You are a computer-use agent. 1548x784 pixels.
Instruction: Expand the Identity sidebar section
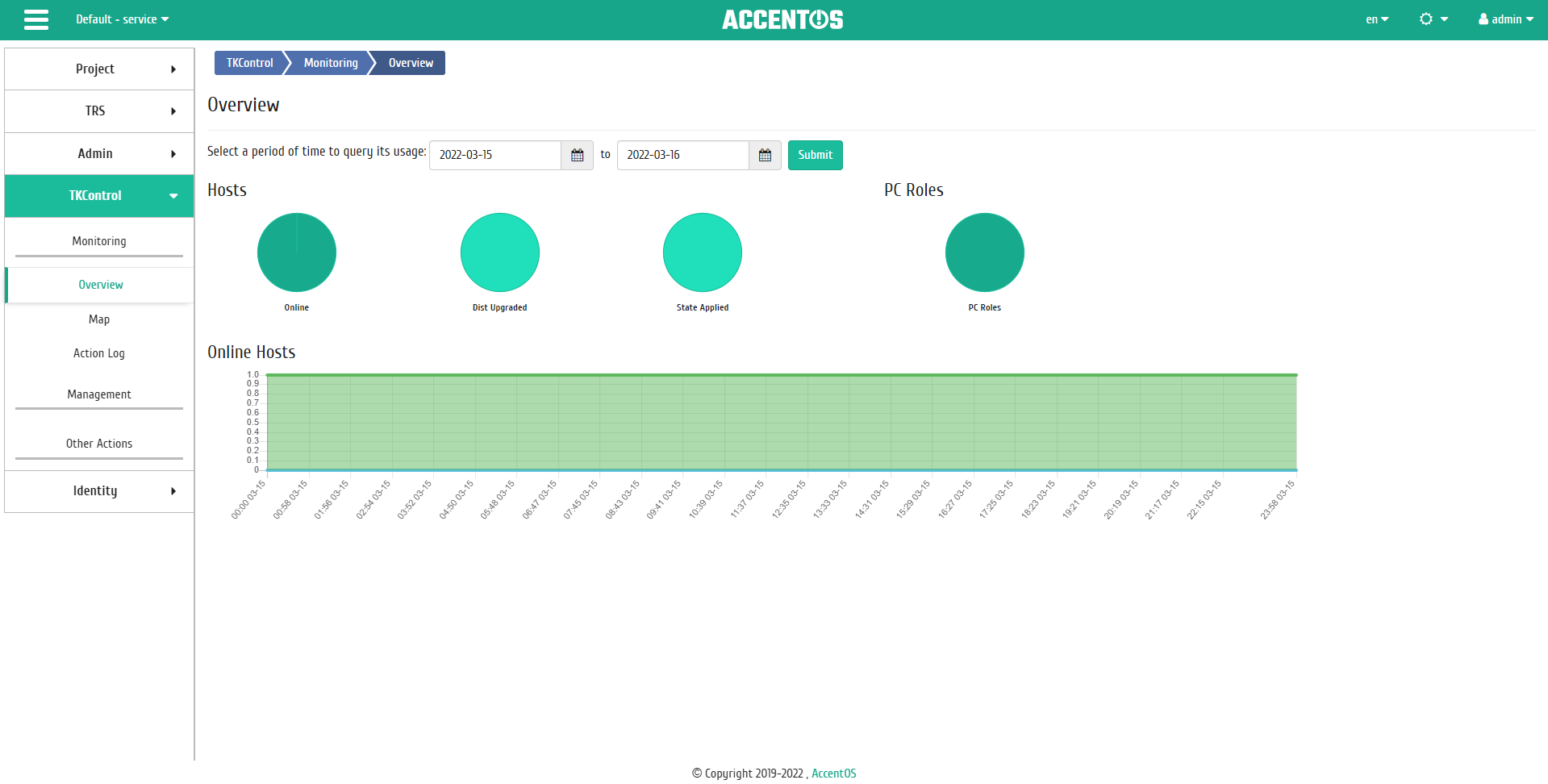(99, 491)
